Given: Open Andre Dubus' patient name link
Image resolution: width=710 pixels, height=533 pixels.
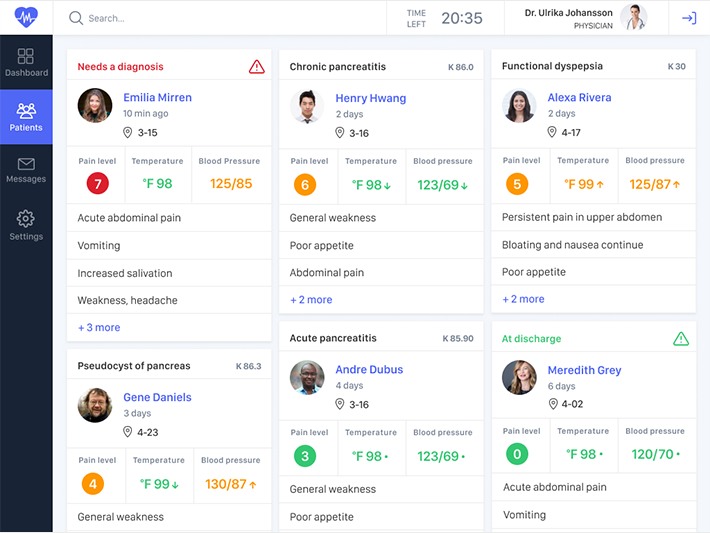Looking at the screenshot, I should pyautogui.click(x=369, y=370).
